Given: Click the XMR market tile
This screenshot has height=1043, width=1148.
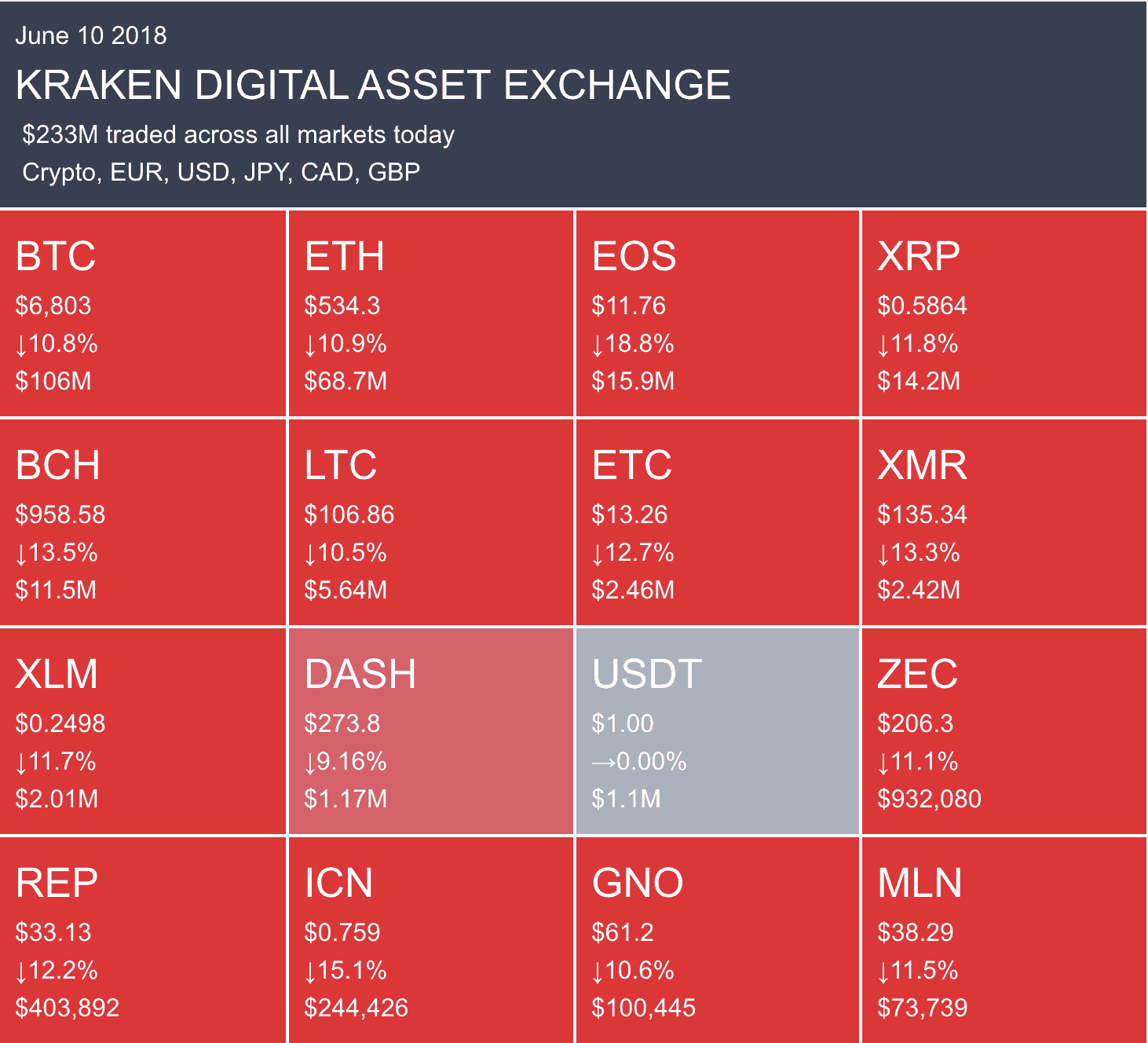Looking at the screenshot, I should 1004,522.
